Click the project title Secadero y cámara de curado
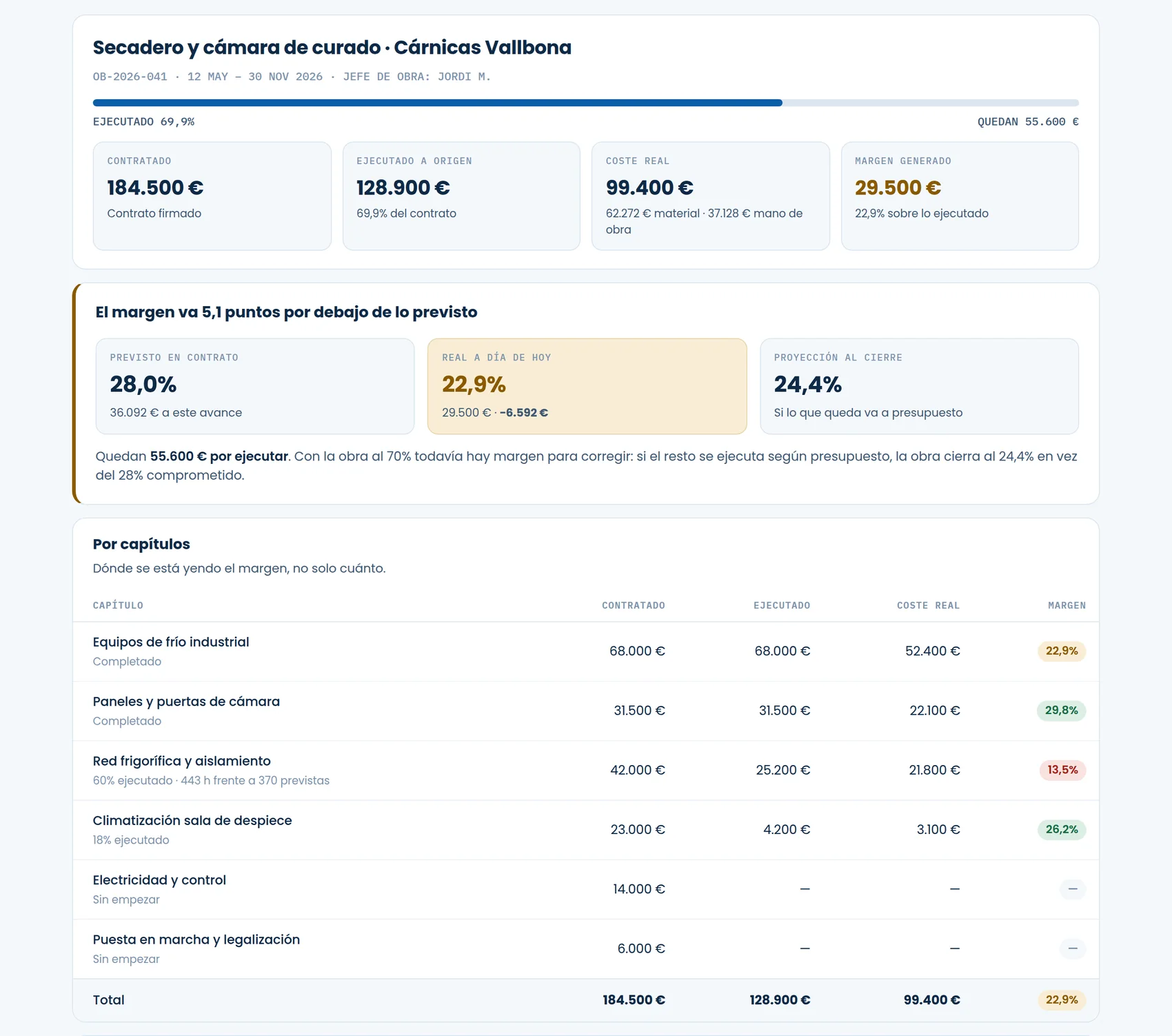Viewport: 1172px width, 1036px height. [332, 48]
